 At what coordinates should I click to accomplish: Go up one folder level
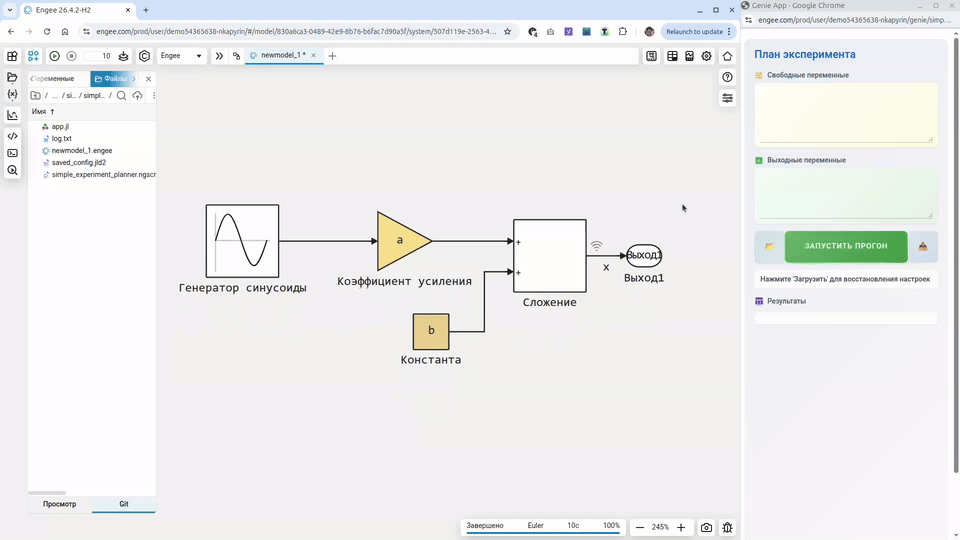(x=36, y=96)
